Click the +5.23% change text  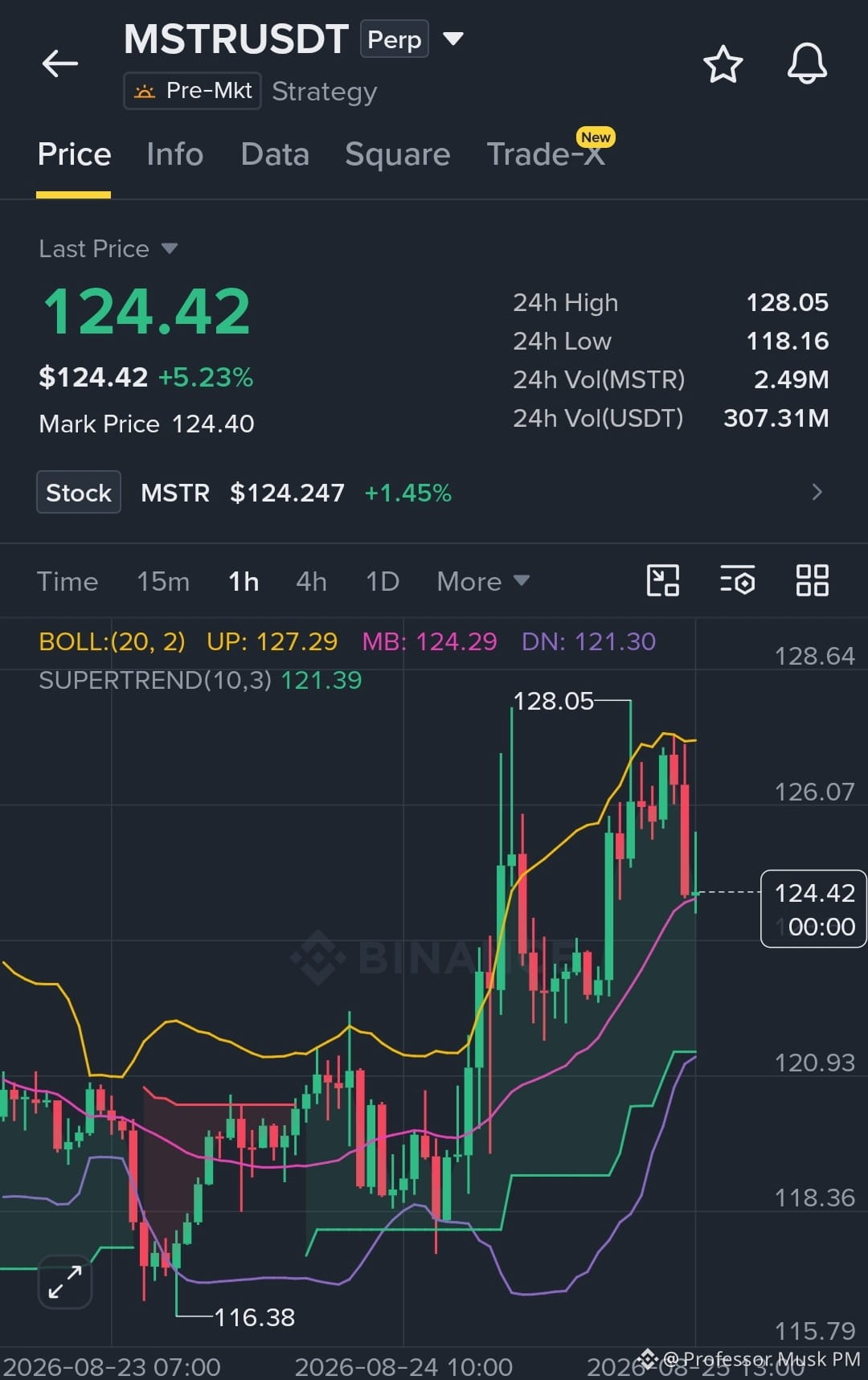206,377
